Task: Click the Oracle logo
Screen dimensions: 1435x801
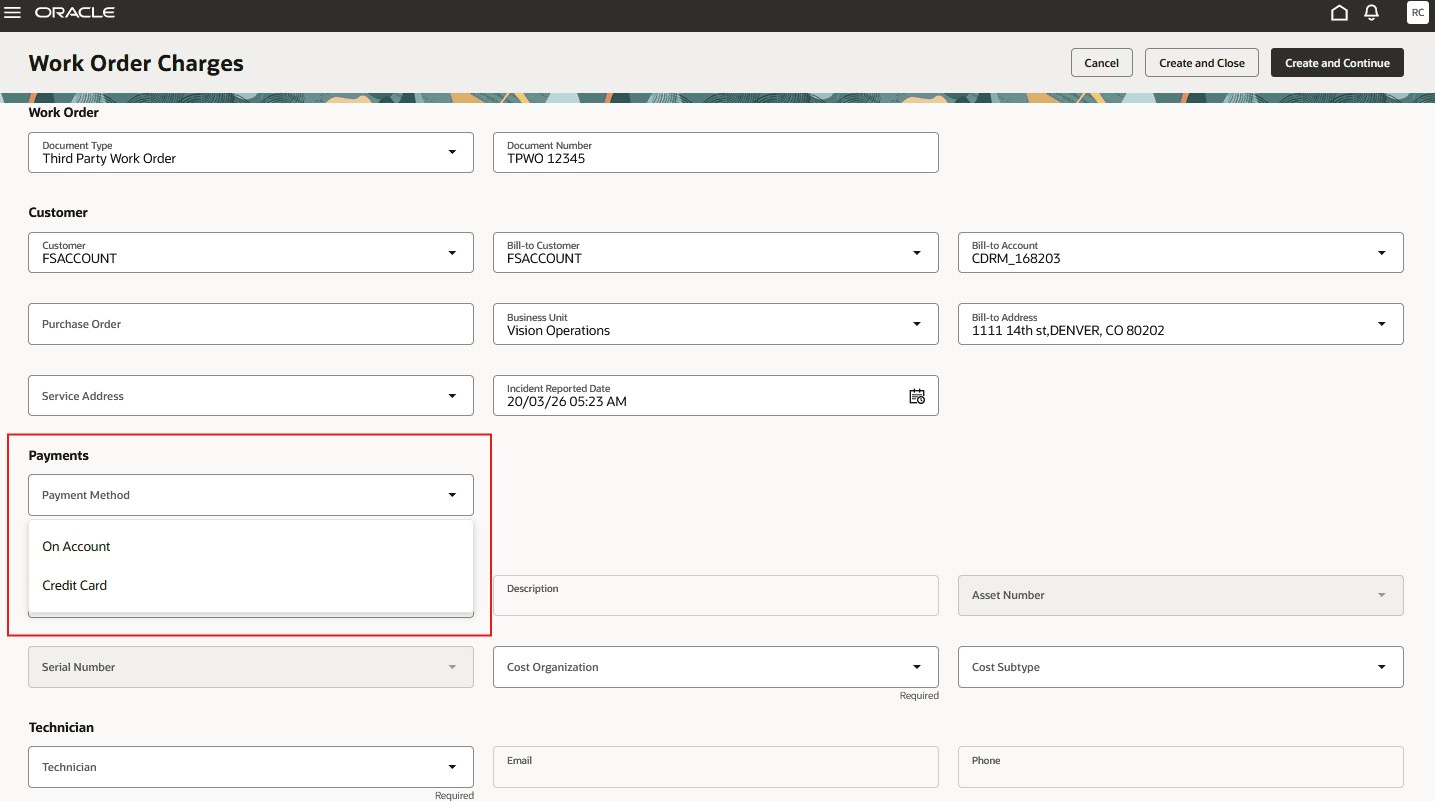Action: [x=75, y=13]
